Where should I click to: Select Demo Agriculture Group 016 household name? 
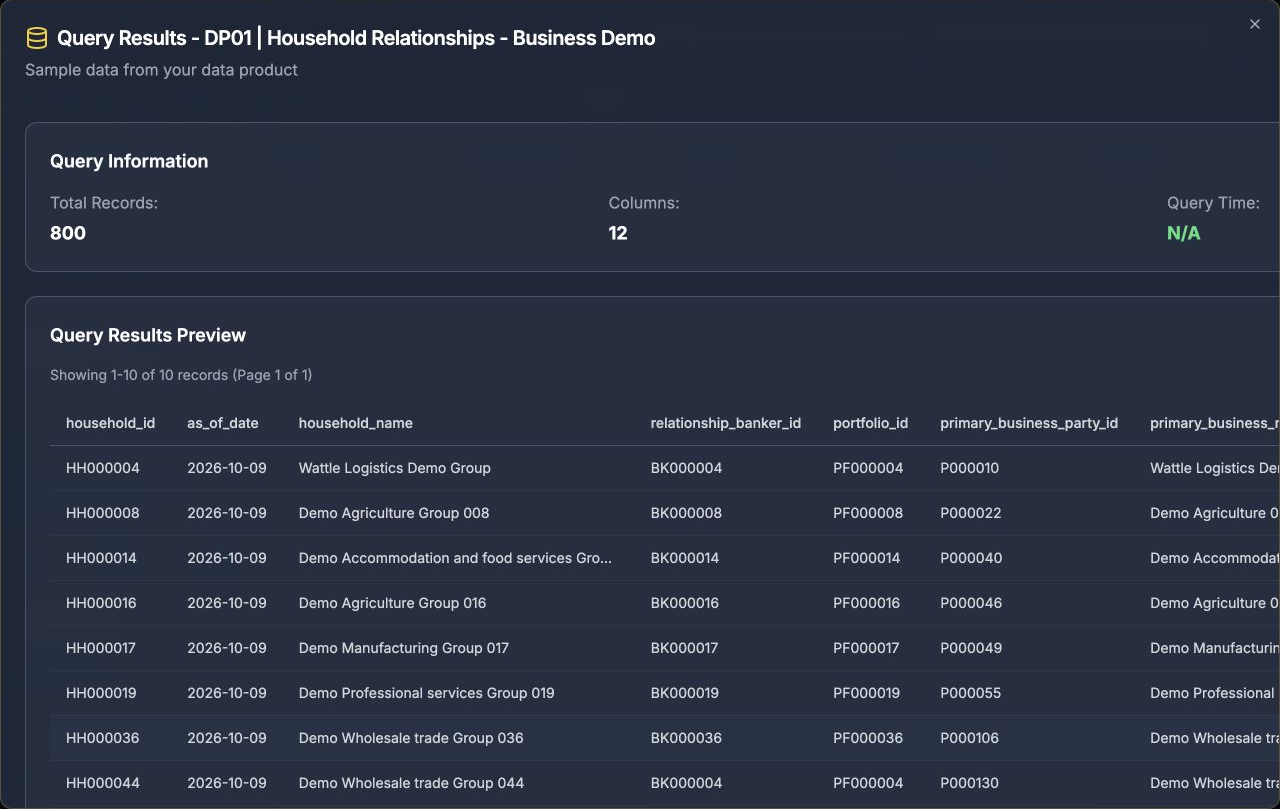point(393,603)
